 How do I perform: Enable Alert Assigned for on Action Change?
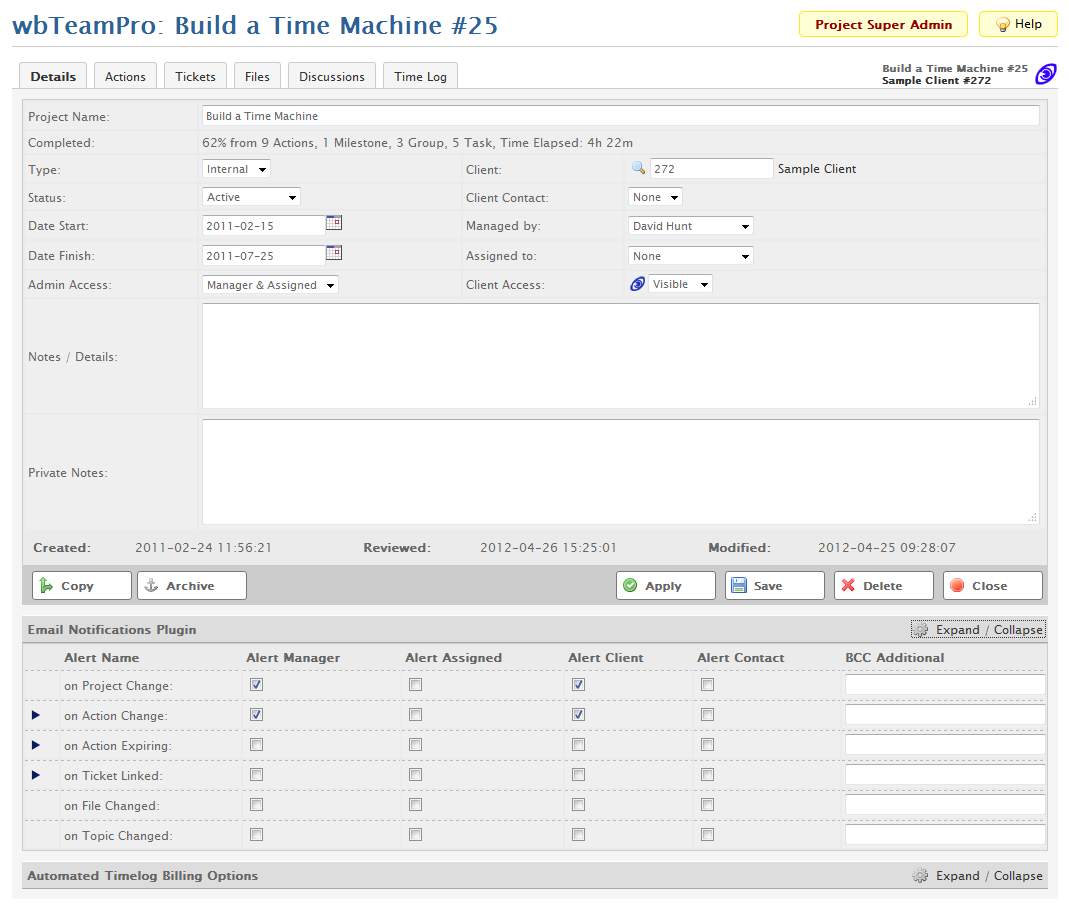tap(415, 715)
